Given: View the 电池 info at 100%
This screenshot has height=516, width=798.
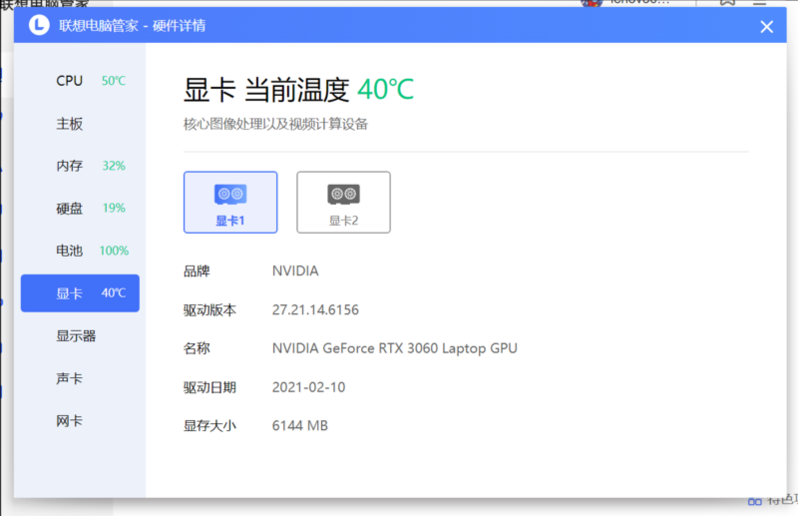Looking at the screenshot, I should [80, 251].
